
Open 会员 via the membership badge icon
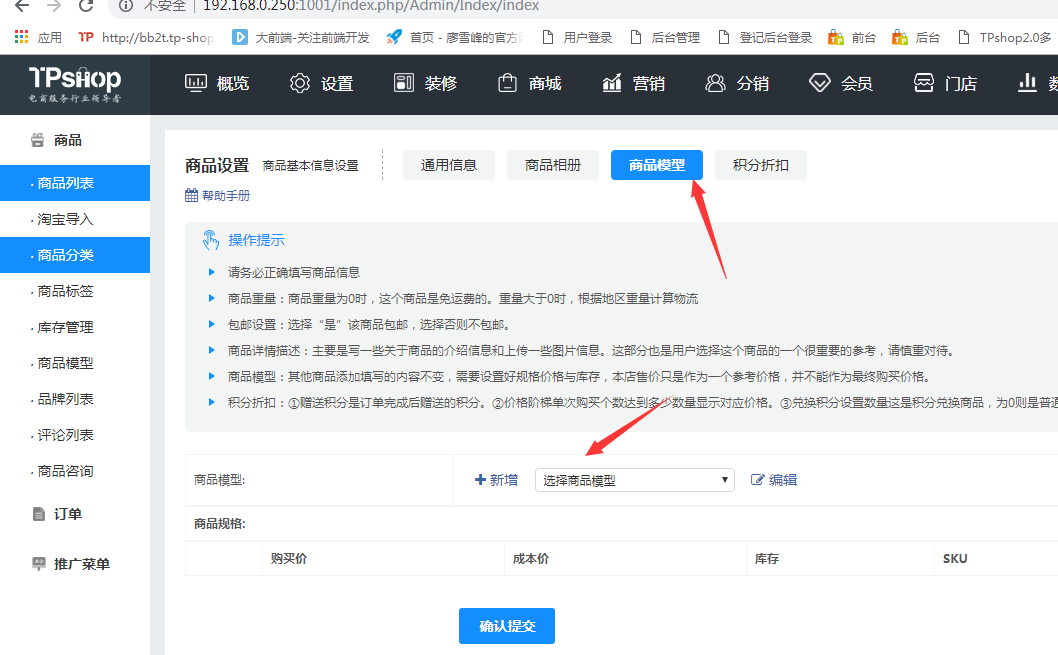[820, 83]
